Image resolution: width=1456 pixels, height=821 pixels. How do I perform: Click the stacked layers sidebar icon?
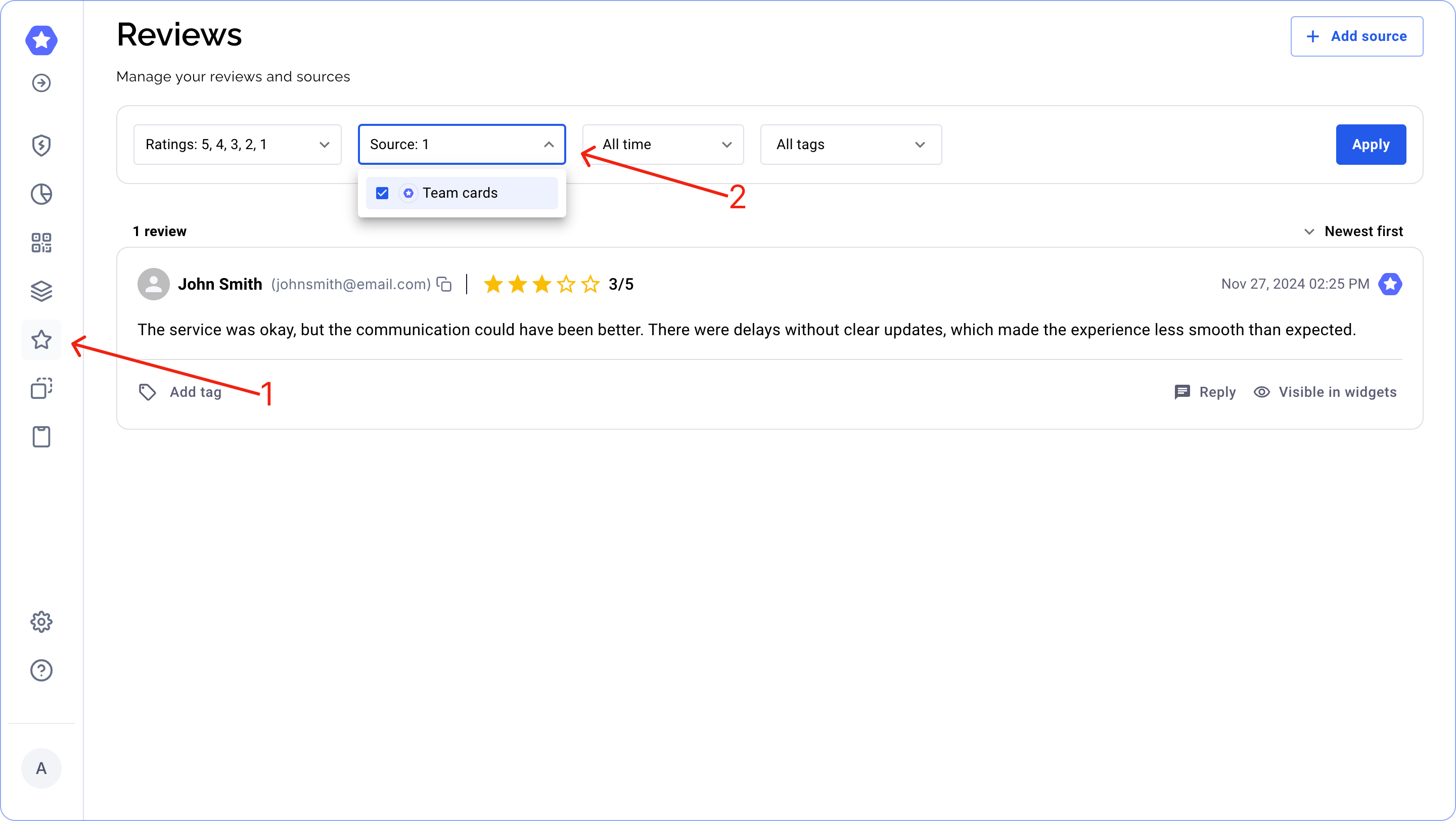pyautogui.click(x=41, y=291)
